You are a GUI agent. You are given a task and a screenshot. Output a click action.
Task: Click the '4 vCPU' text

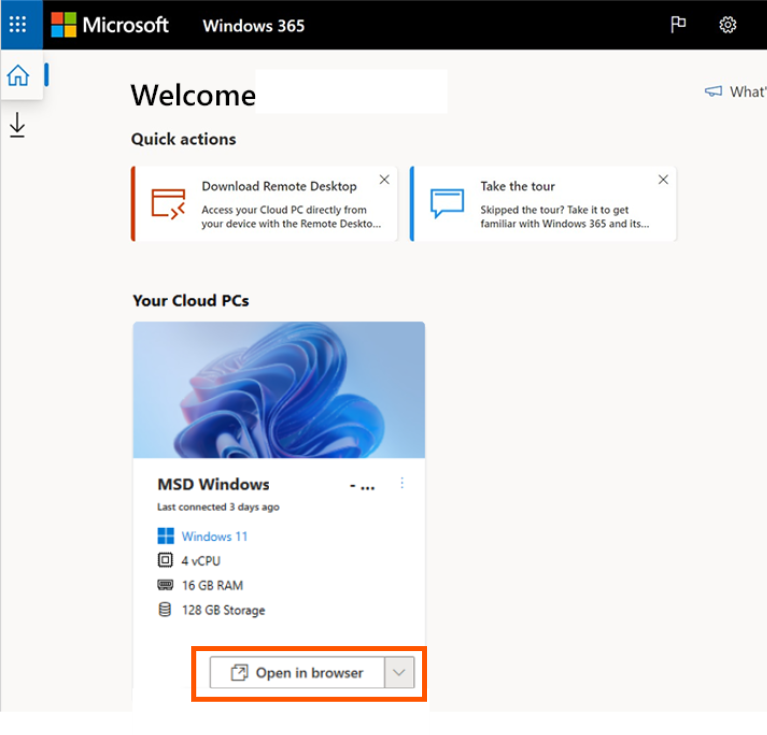click(x=201, y=561)
